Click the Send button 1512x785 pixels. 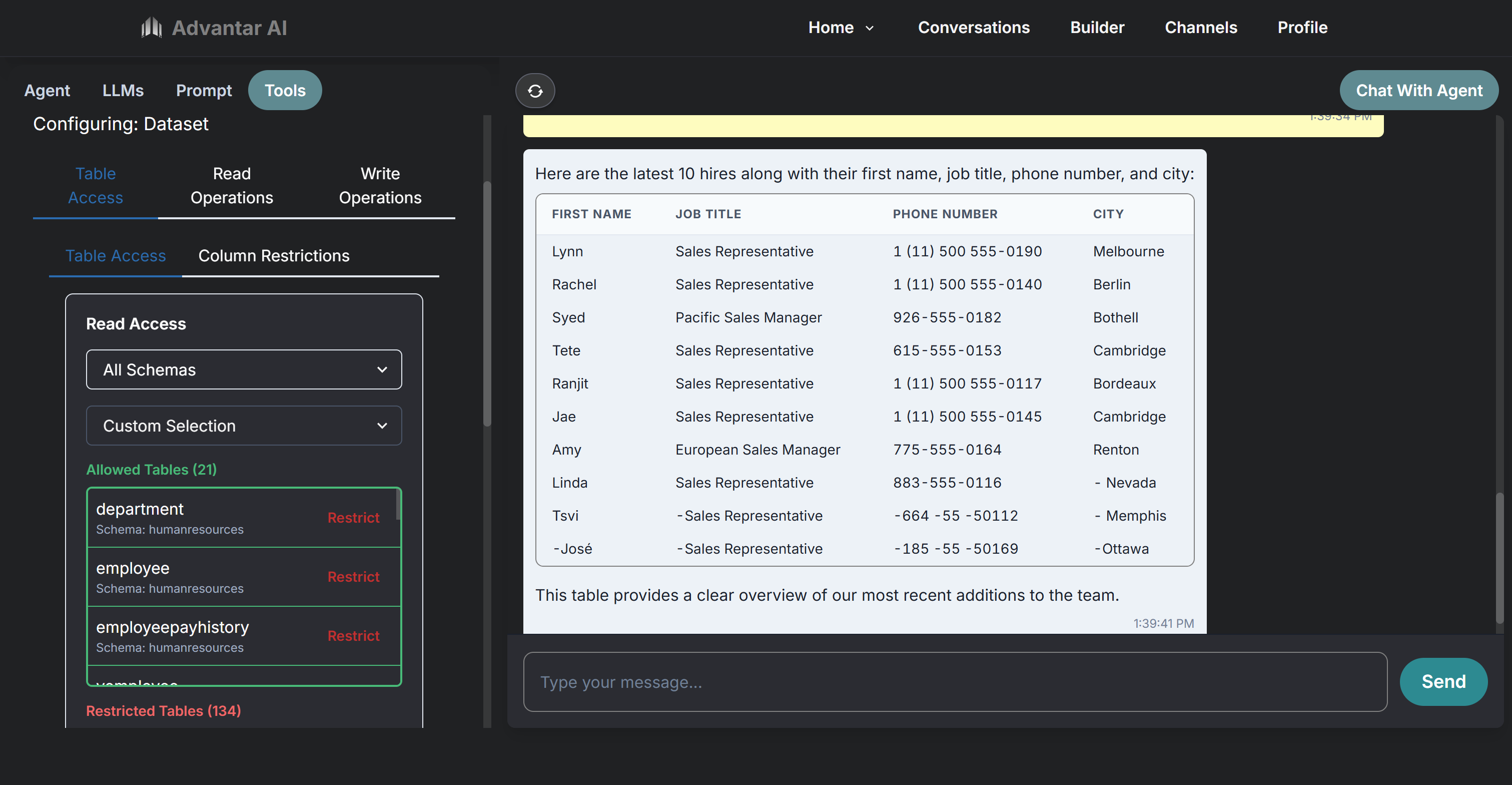(1443, 681)
